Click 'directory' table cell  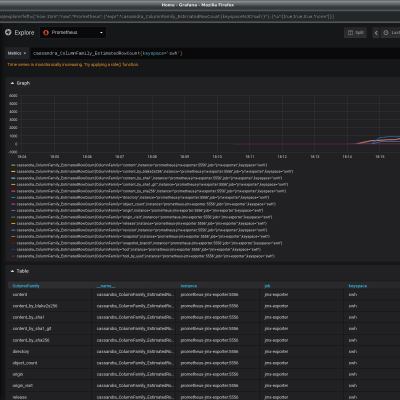pos(50,352)
